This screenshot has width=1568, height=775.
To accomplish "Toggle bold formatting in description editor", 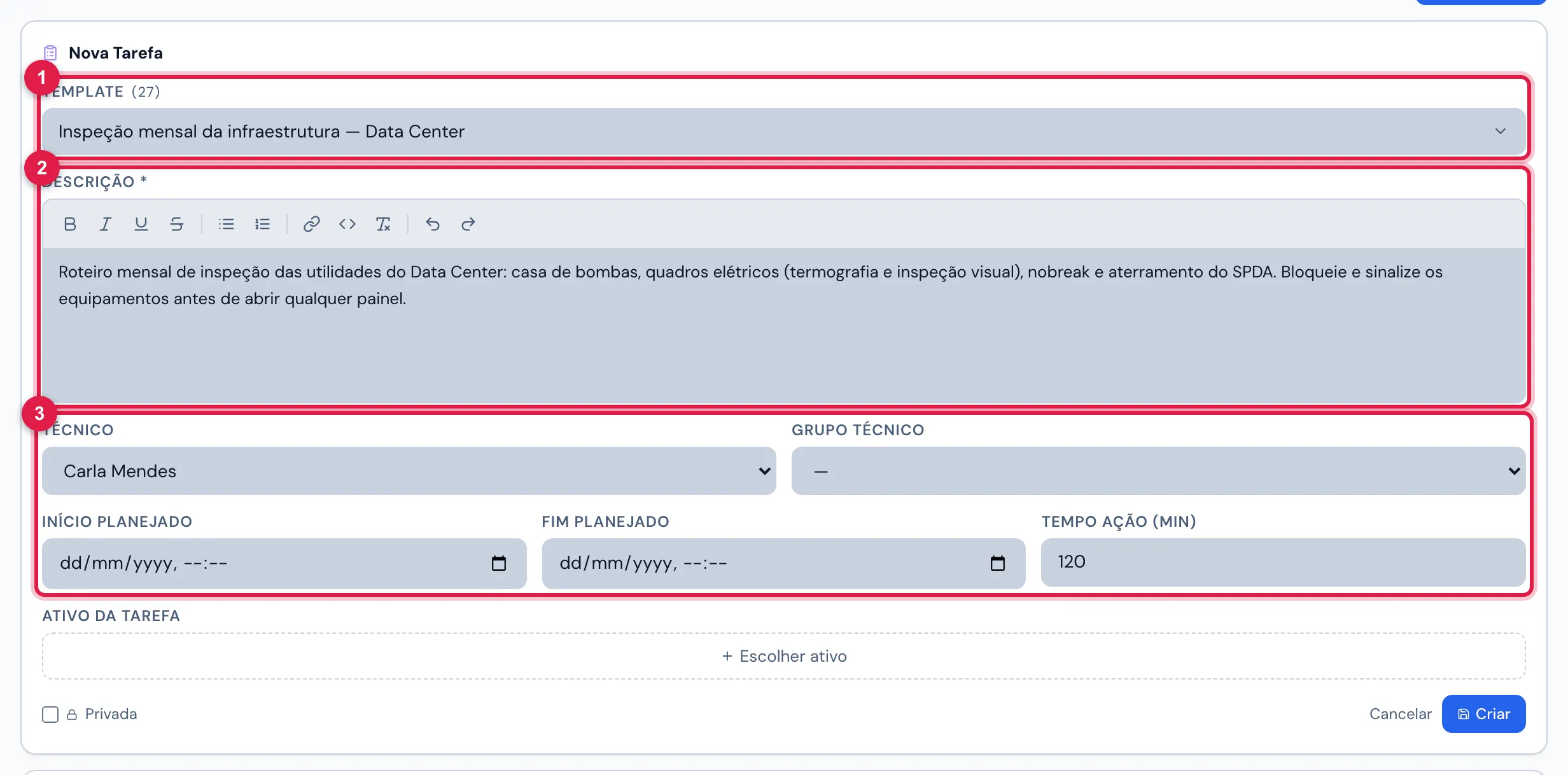I will pyautogui.click(x=70, y=224).
